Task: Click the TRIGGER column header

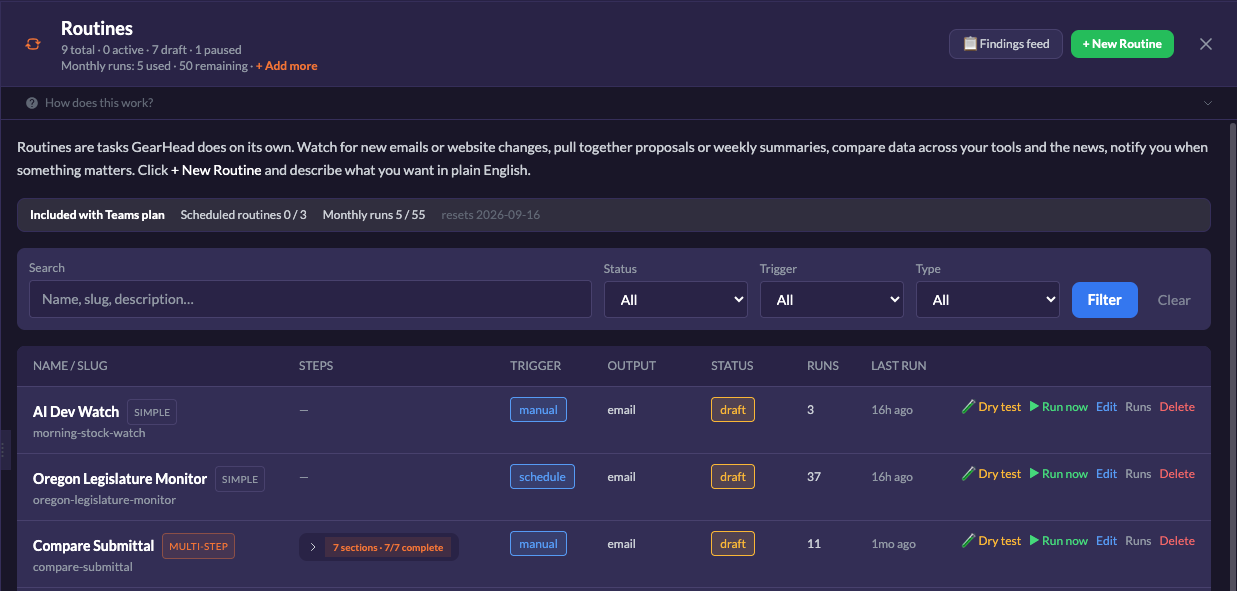Action: click(x=536, y=366)
